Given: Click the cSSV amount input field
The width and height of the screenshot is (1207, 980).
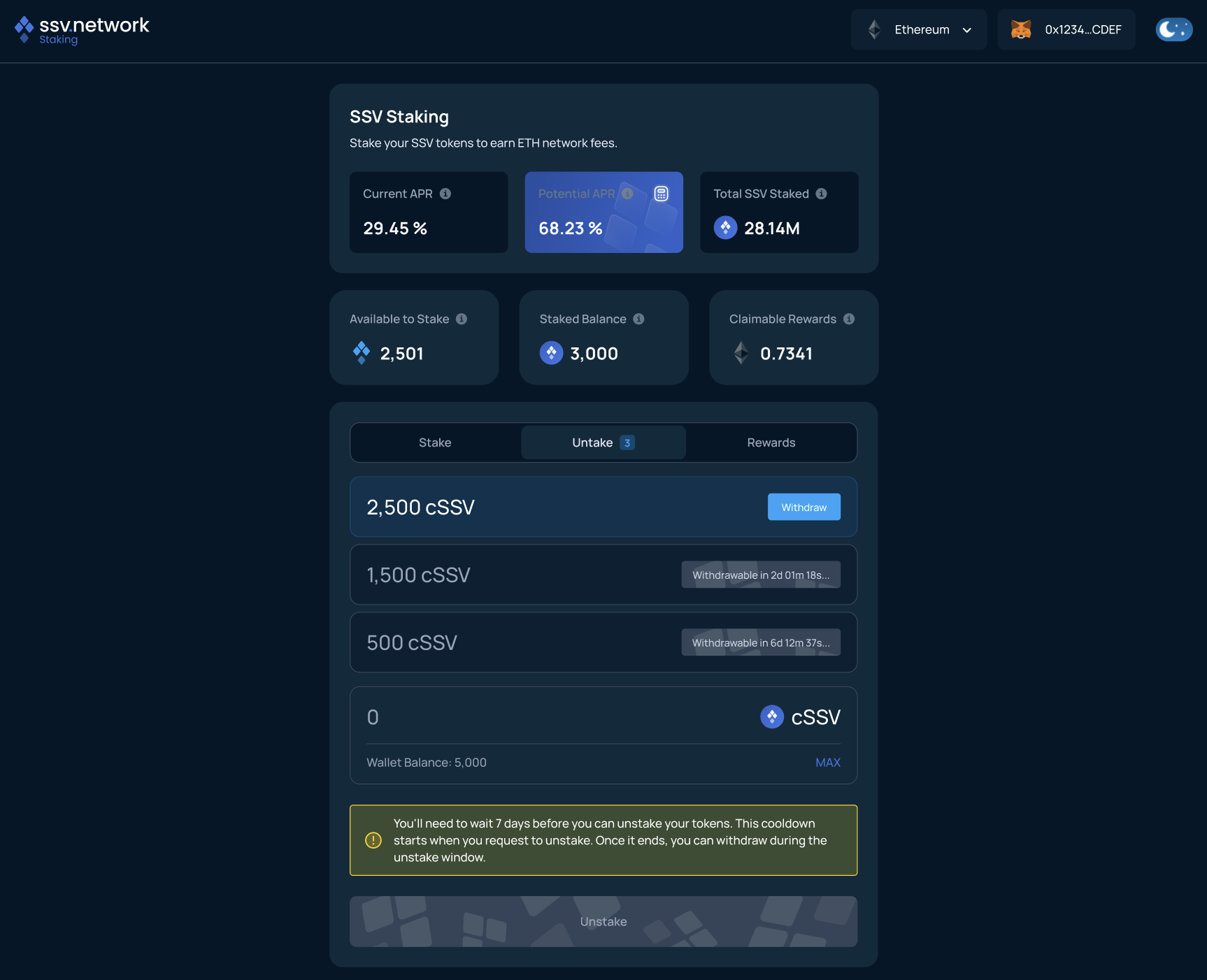Looking at the screenshot, I should (545, 717).
